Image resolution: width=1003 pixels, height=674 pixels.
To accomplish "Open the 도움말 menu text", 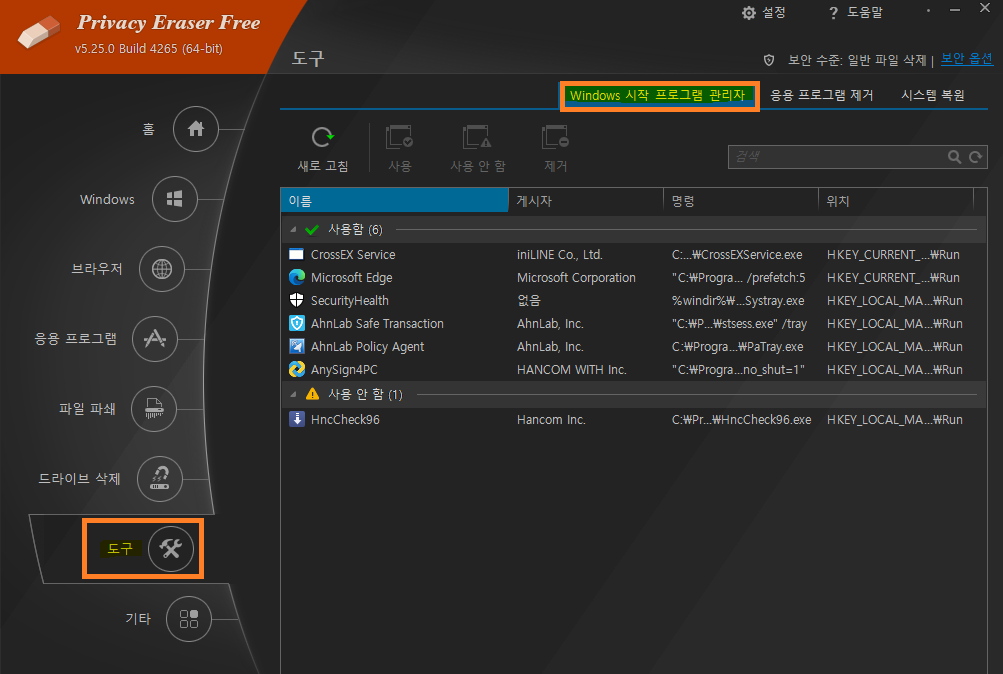I will coord(865,13).
